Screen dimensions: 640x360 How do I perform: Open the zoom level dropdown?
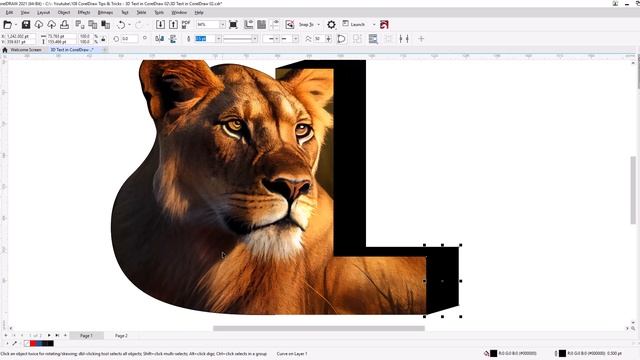[222, 25]
